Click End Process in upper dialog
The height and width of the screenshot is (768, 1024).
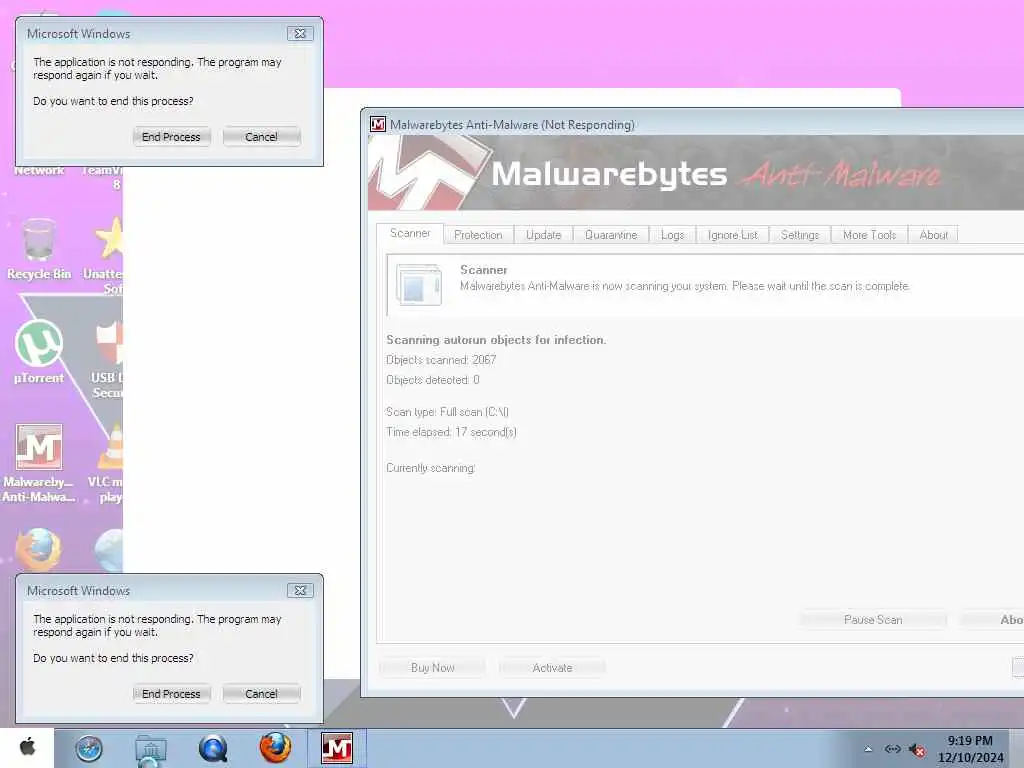coord(171,136)
